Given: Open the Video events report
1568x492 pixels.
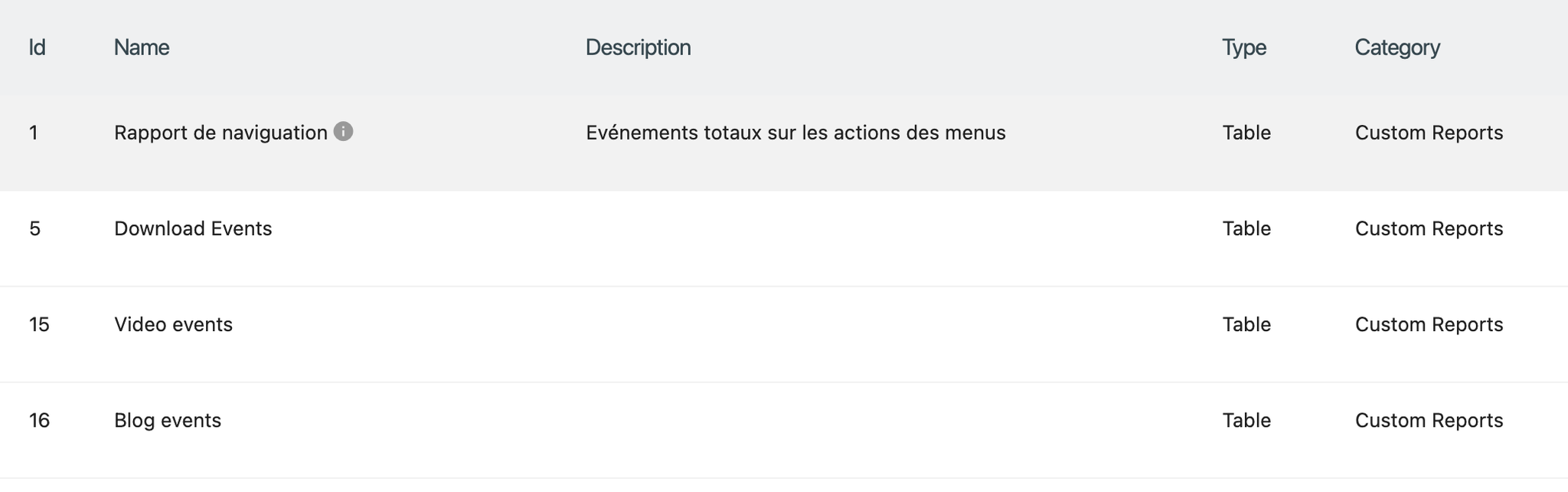Looking at the screenshot, I should [173, 324].
